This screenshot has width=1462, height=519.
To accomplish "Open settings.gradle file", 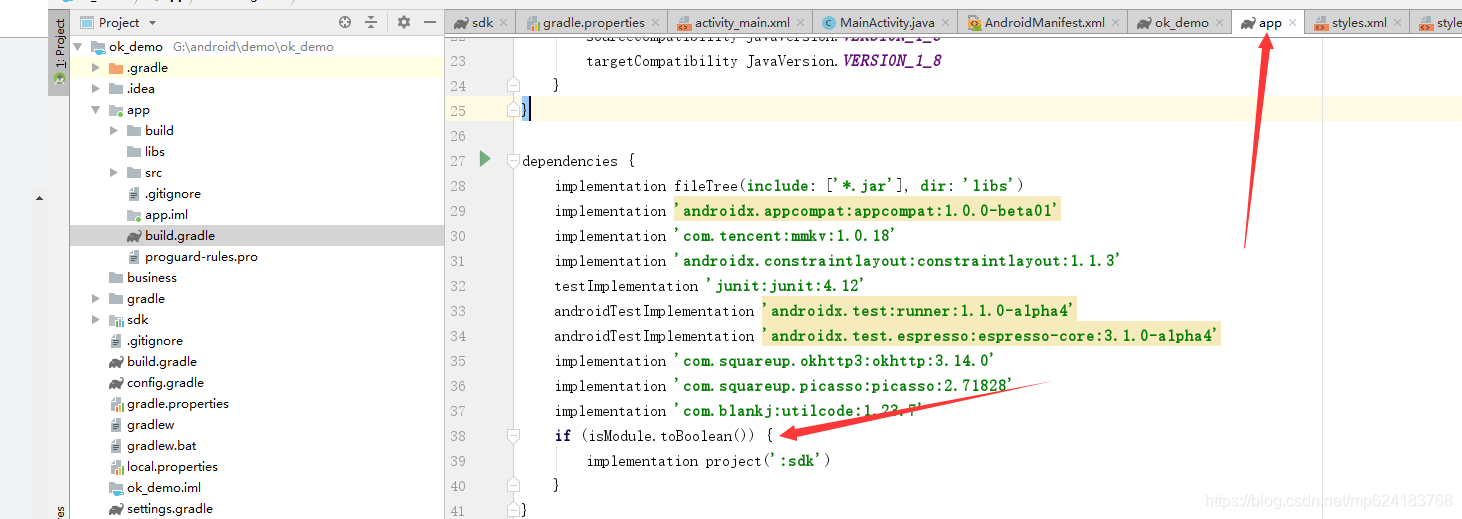I will (161, 509).
